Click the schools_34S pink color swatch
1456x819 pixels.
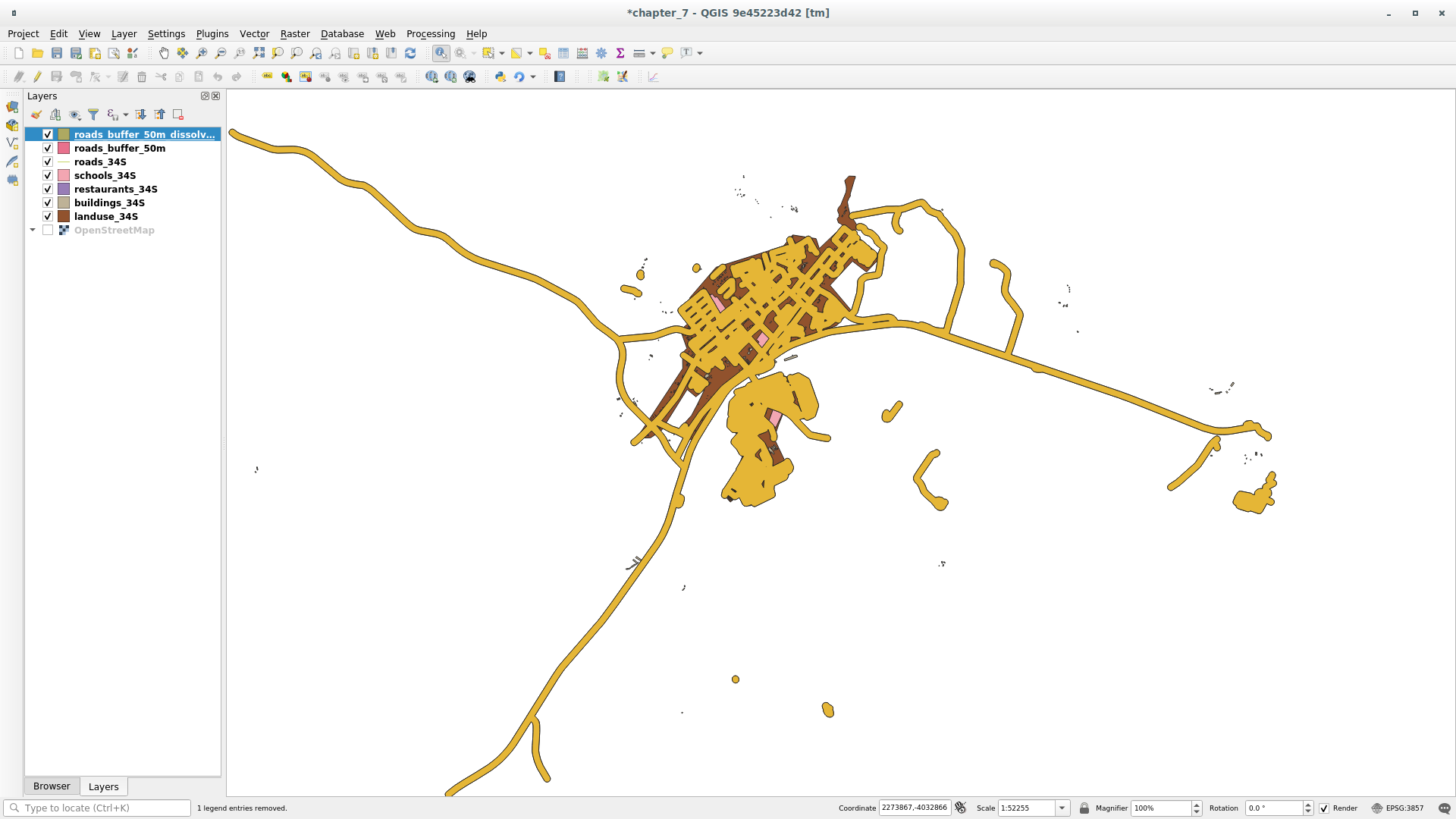click(64, 175)
